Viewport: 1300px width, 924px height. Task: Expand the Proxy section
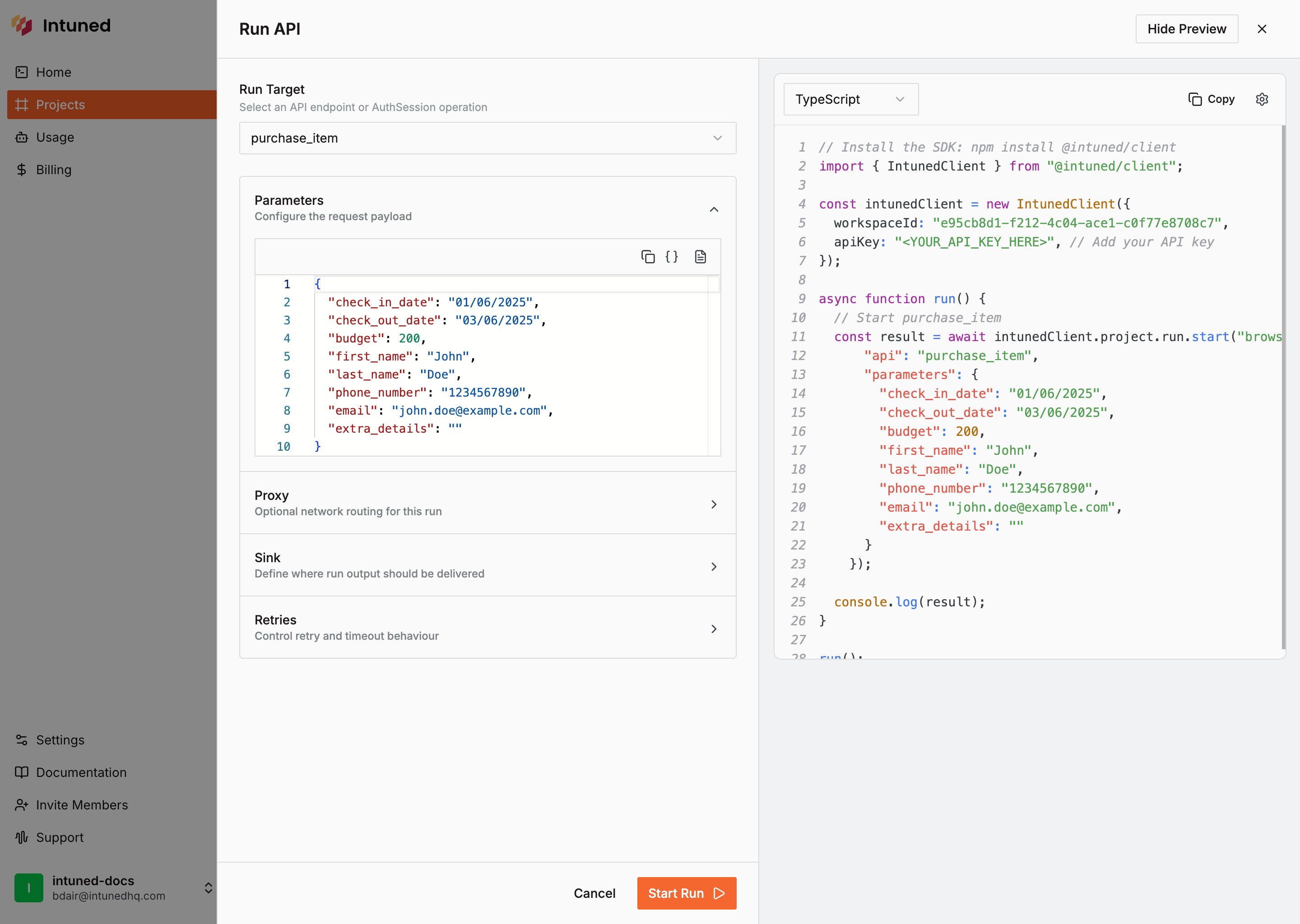488,503
